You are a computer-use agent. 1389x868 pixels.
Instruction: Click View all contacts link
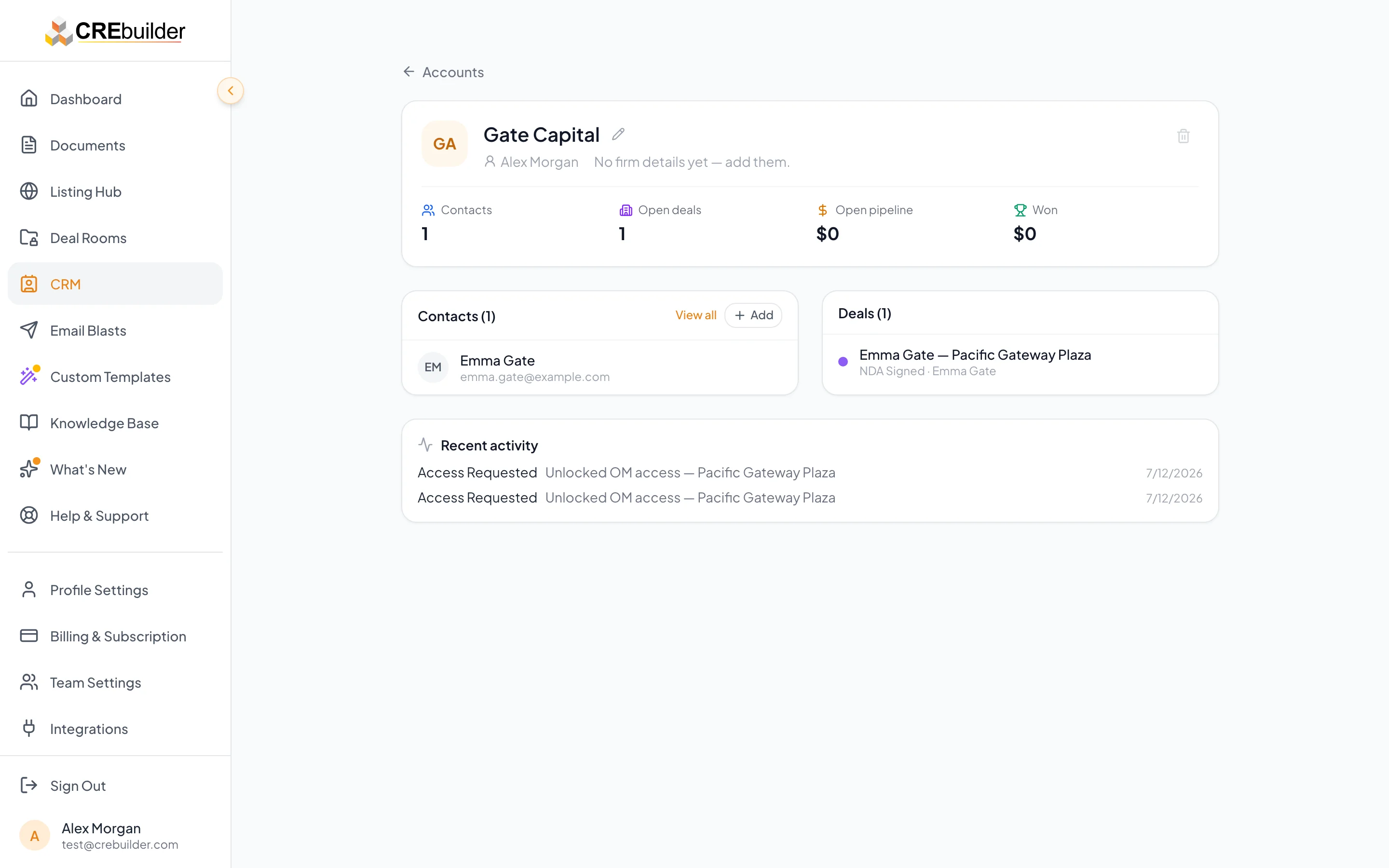[695, 315]
